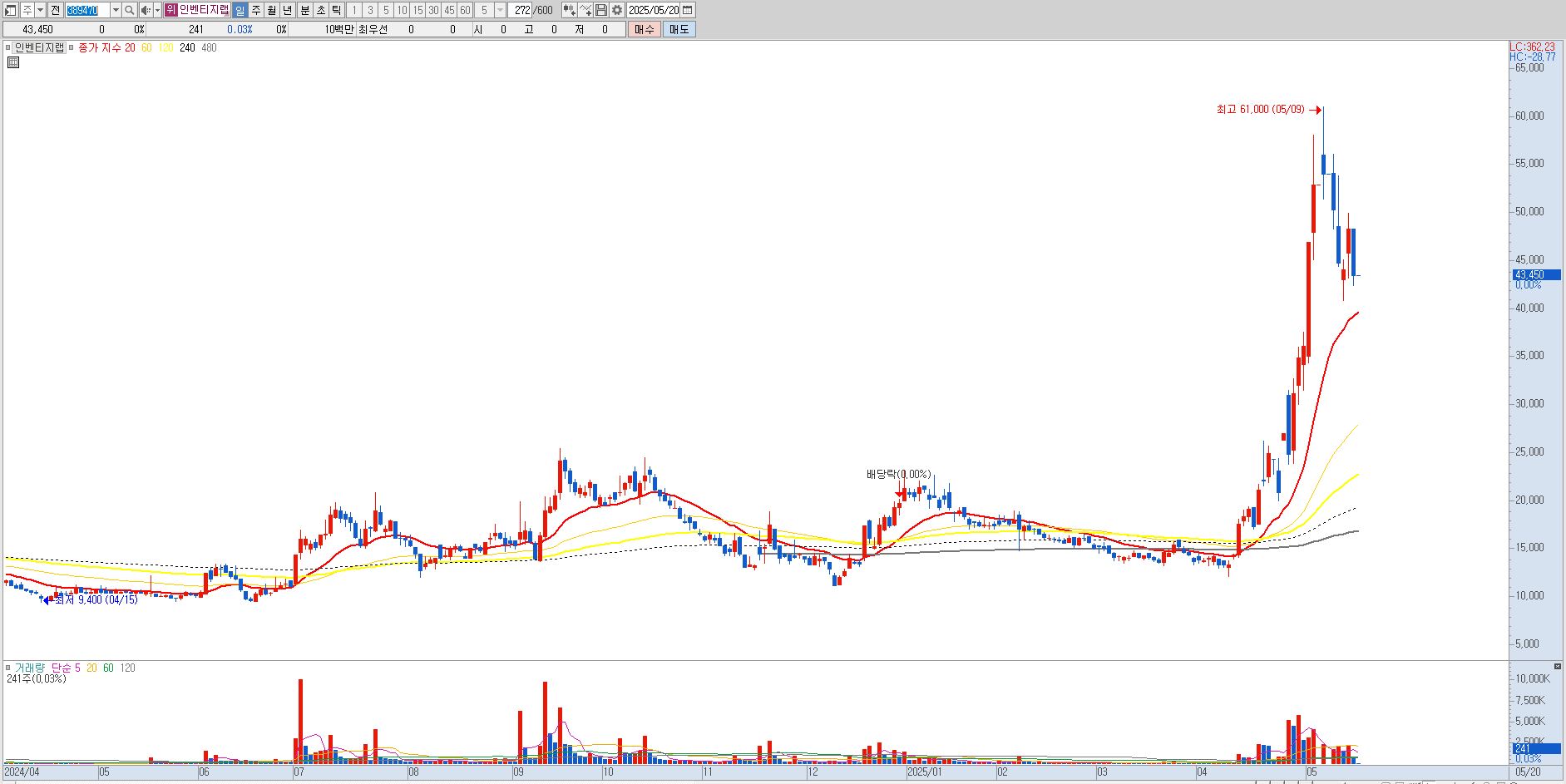Open the chart settings gear icon

[617, 10]
